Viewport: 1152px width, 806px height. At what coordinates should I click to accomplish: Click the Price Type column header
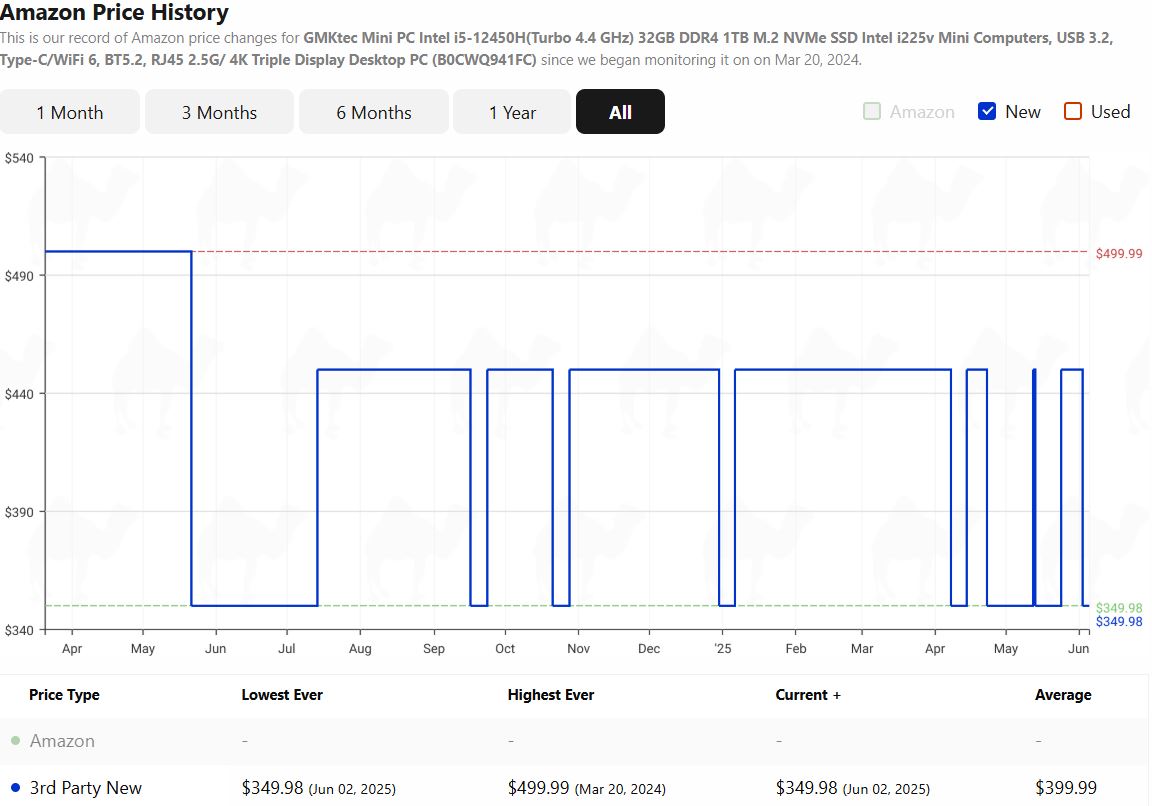64,695
